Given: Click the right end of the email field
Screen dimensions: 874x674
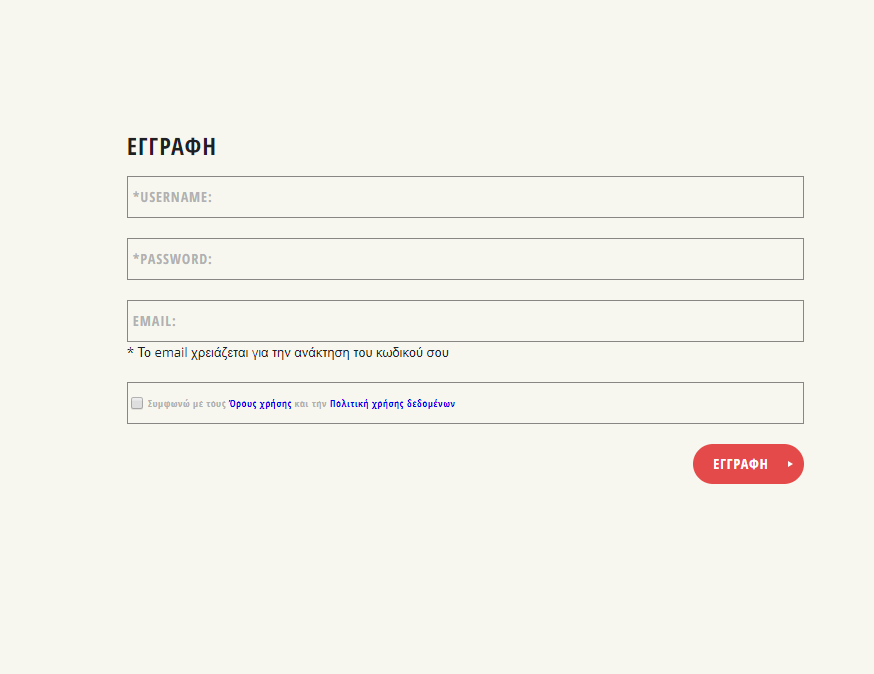Looking at the screenshot, I should [780, 321].
